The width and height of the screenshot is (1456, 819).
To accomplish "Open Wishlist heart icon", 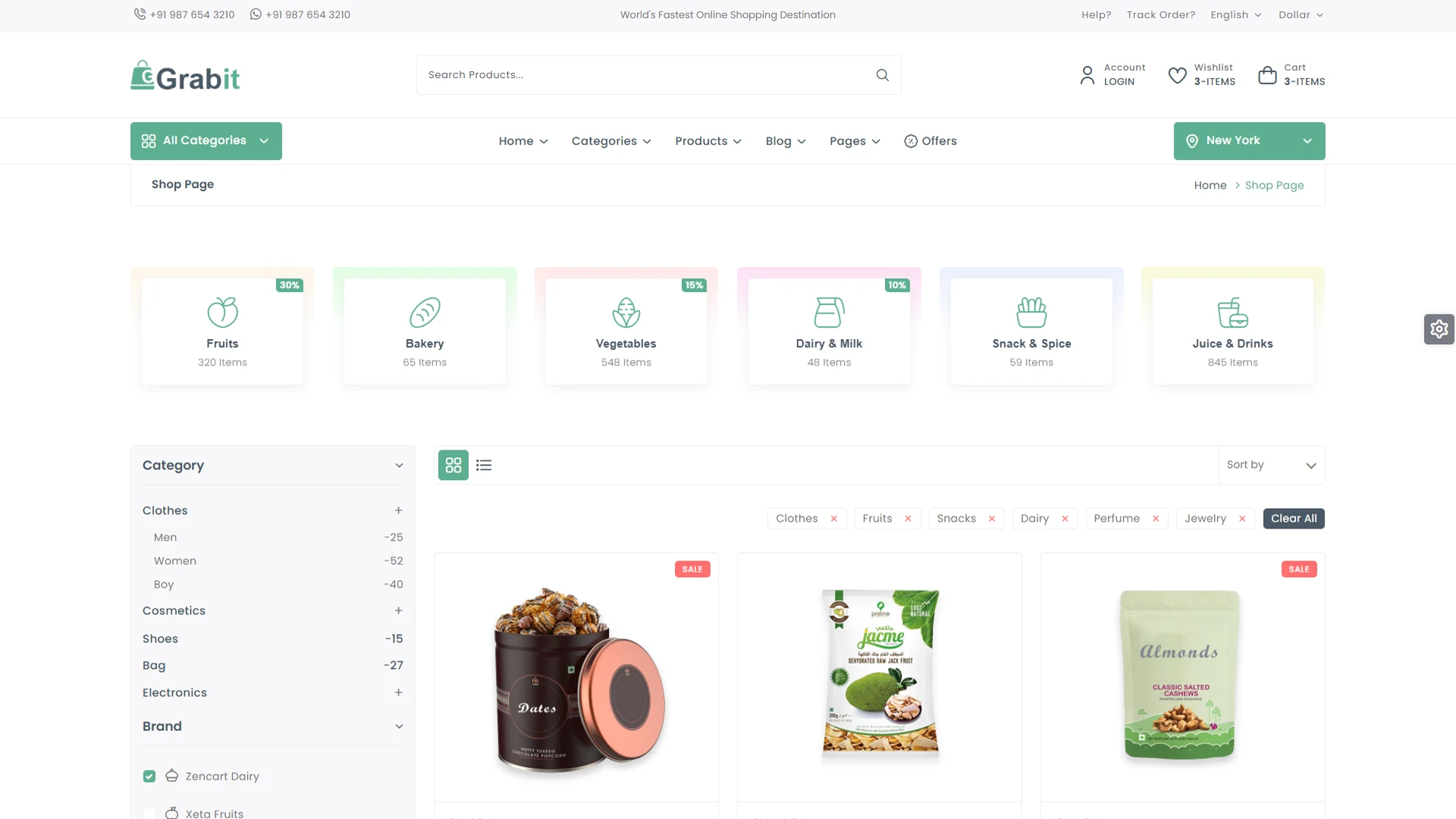I will click(x=1177, y=75).
